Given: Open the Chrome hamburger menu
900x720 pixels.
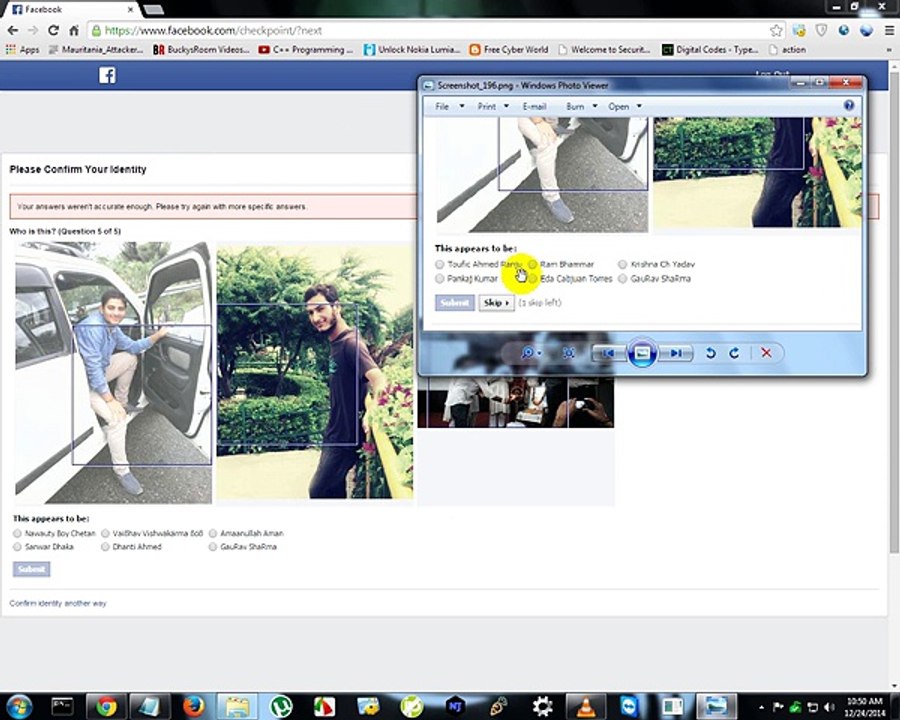Looking at the screenshot, I should pos(889,30).
